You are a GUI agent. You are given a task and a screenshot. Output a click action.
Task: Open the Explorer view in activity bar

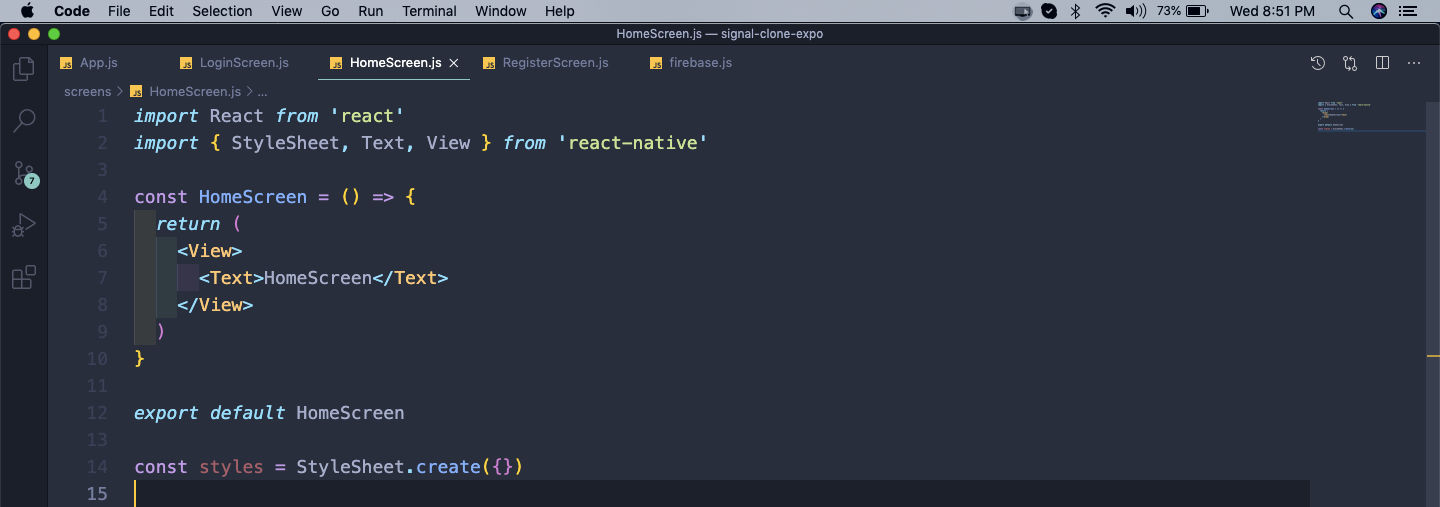tap(23, 69)
